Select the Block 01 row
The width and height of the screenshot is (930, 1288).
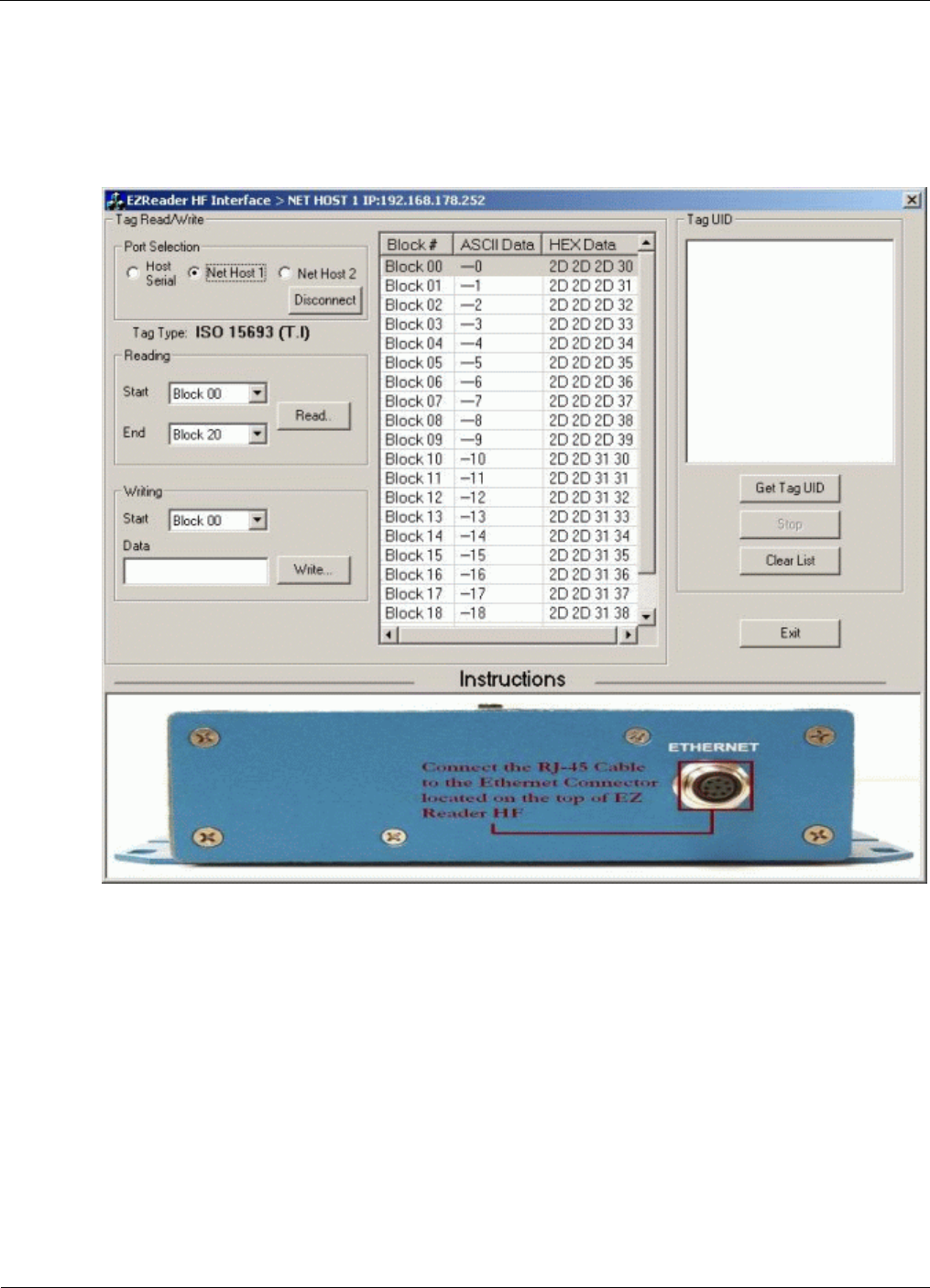tap(509, 285)
